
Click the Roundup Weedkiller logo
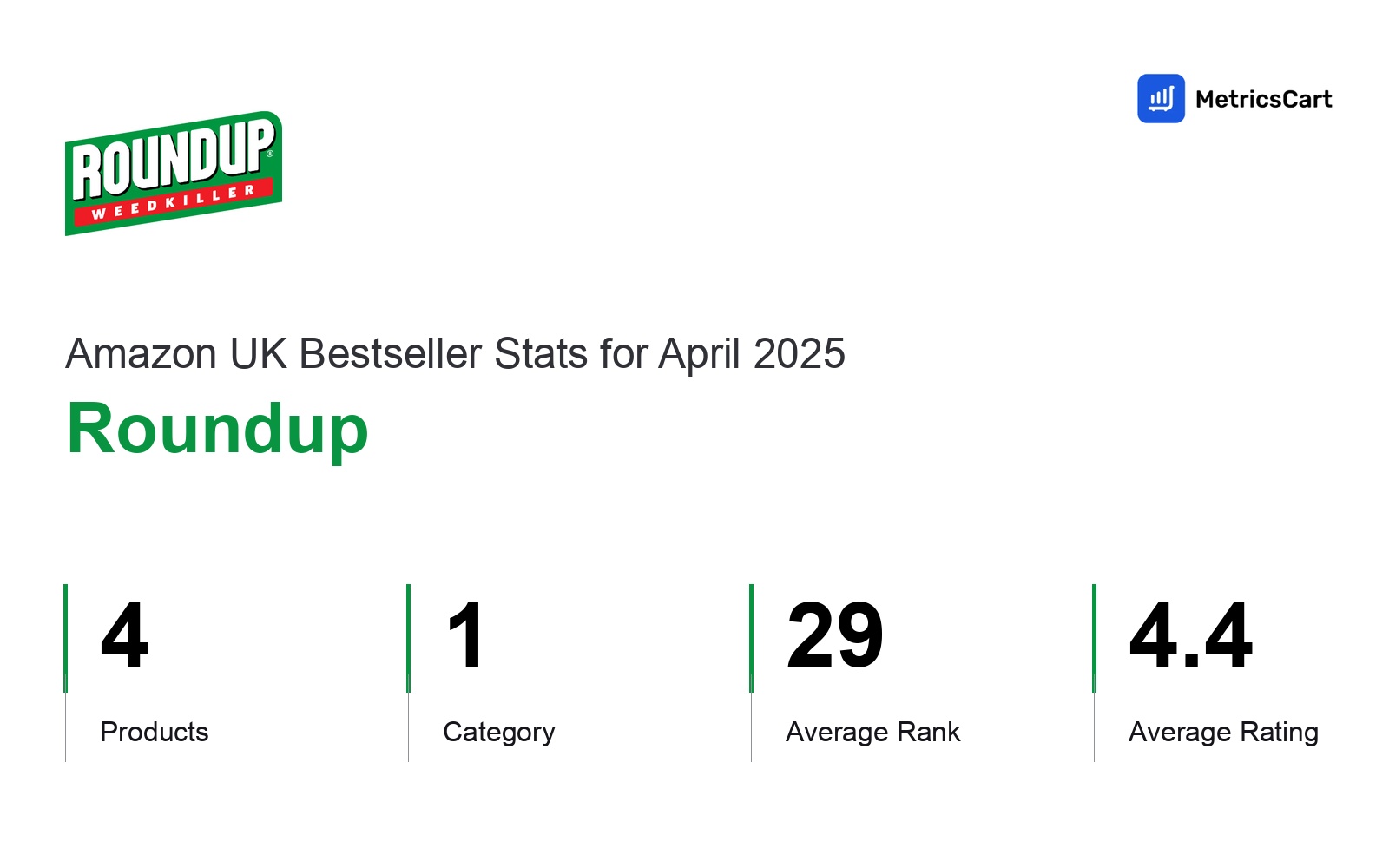174,173
